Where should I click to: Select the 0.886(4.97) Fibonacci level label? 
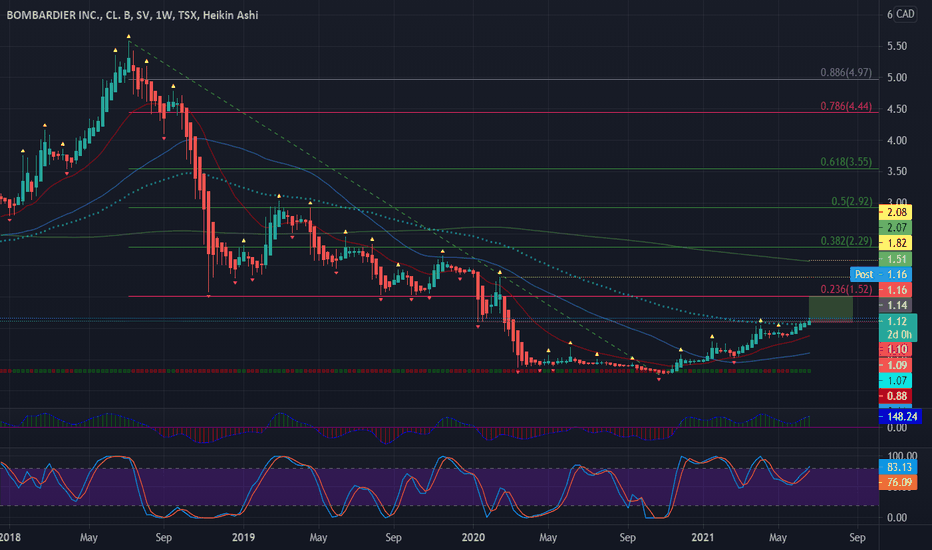pyautogui.click(x=846, y=73)
